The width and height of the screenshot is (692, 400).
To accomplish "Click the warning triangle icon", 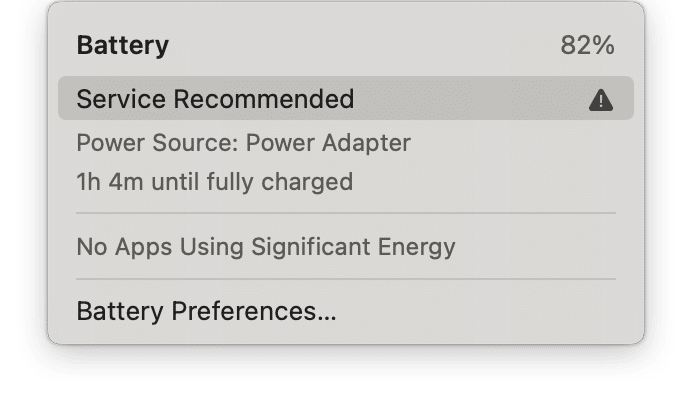I will [600, 99].
